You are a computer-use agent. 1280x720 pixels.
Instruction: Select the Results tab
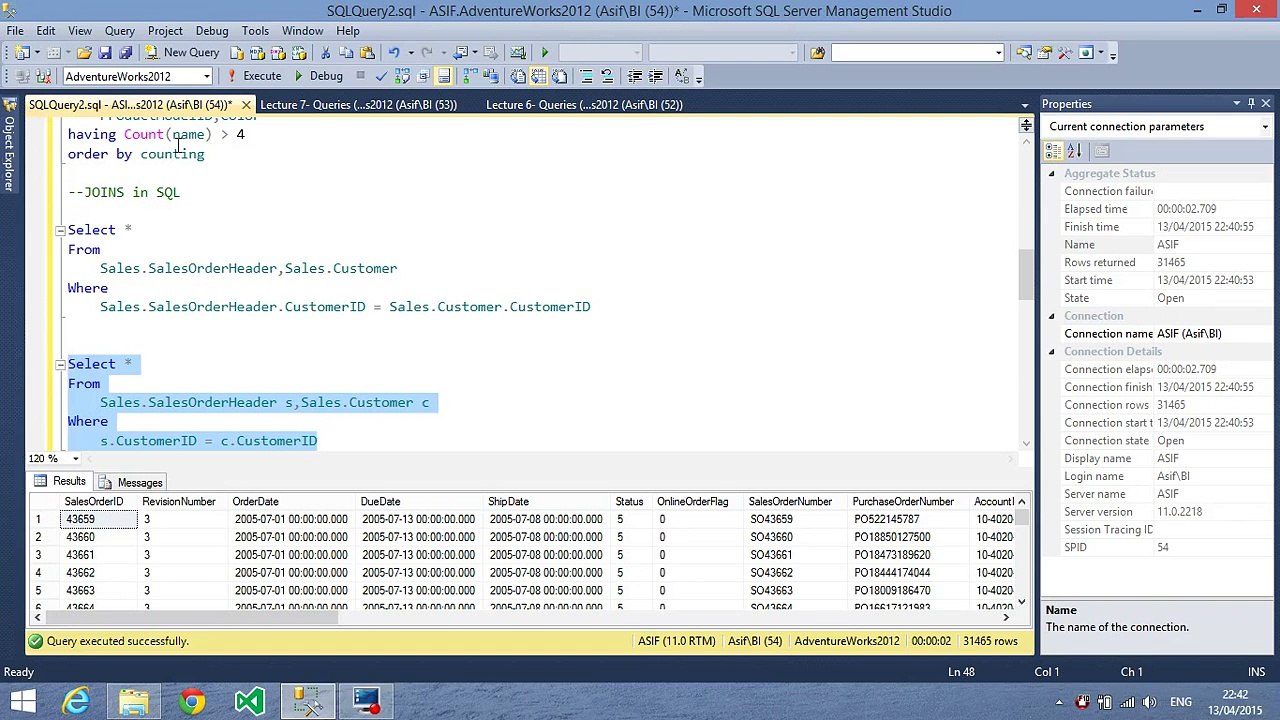click(x=60, y=482)
